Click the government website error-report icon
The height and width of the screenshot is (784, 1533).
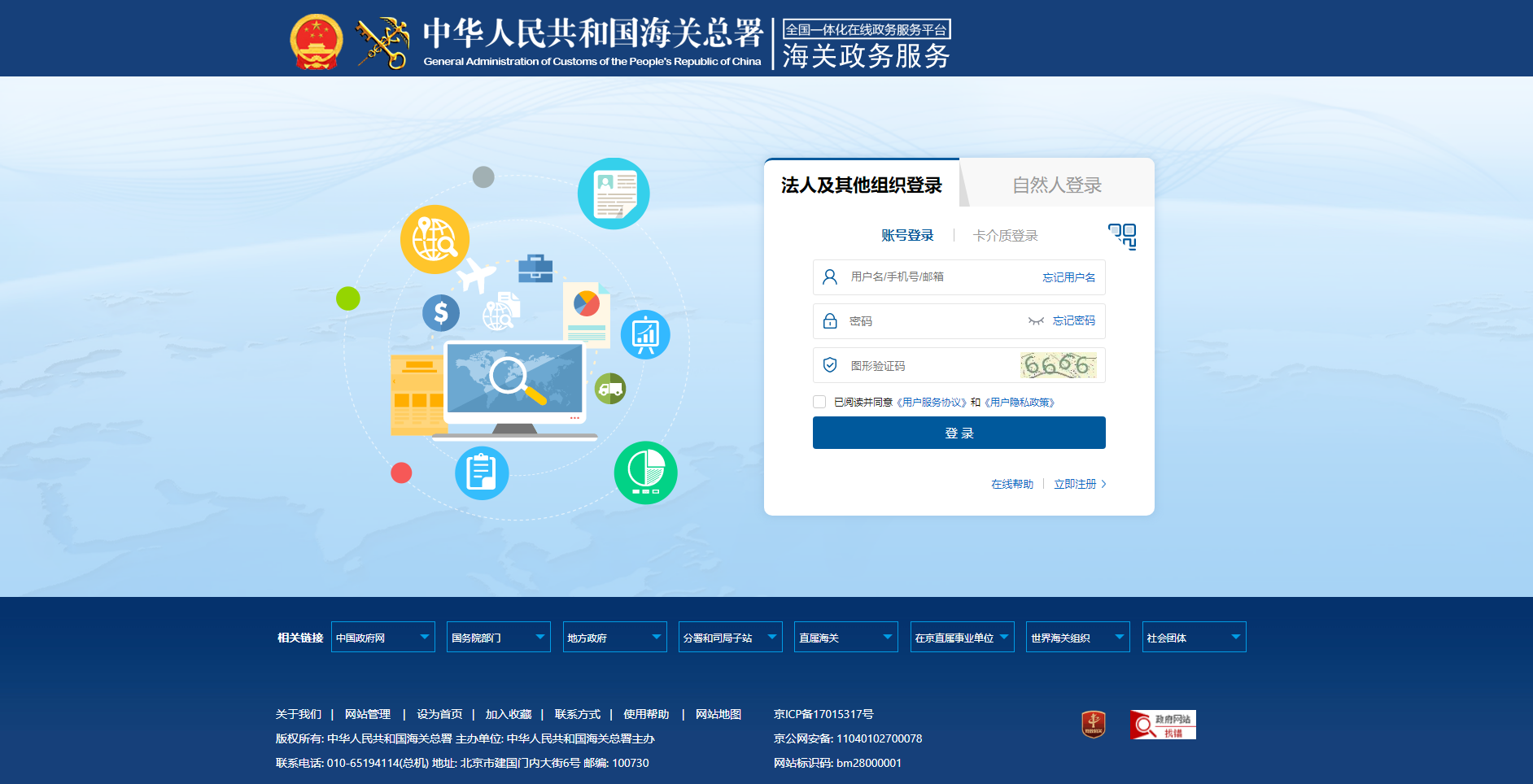(1163, 725)
